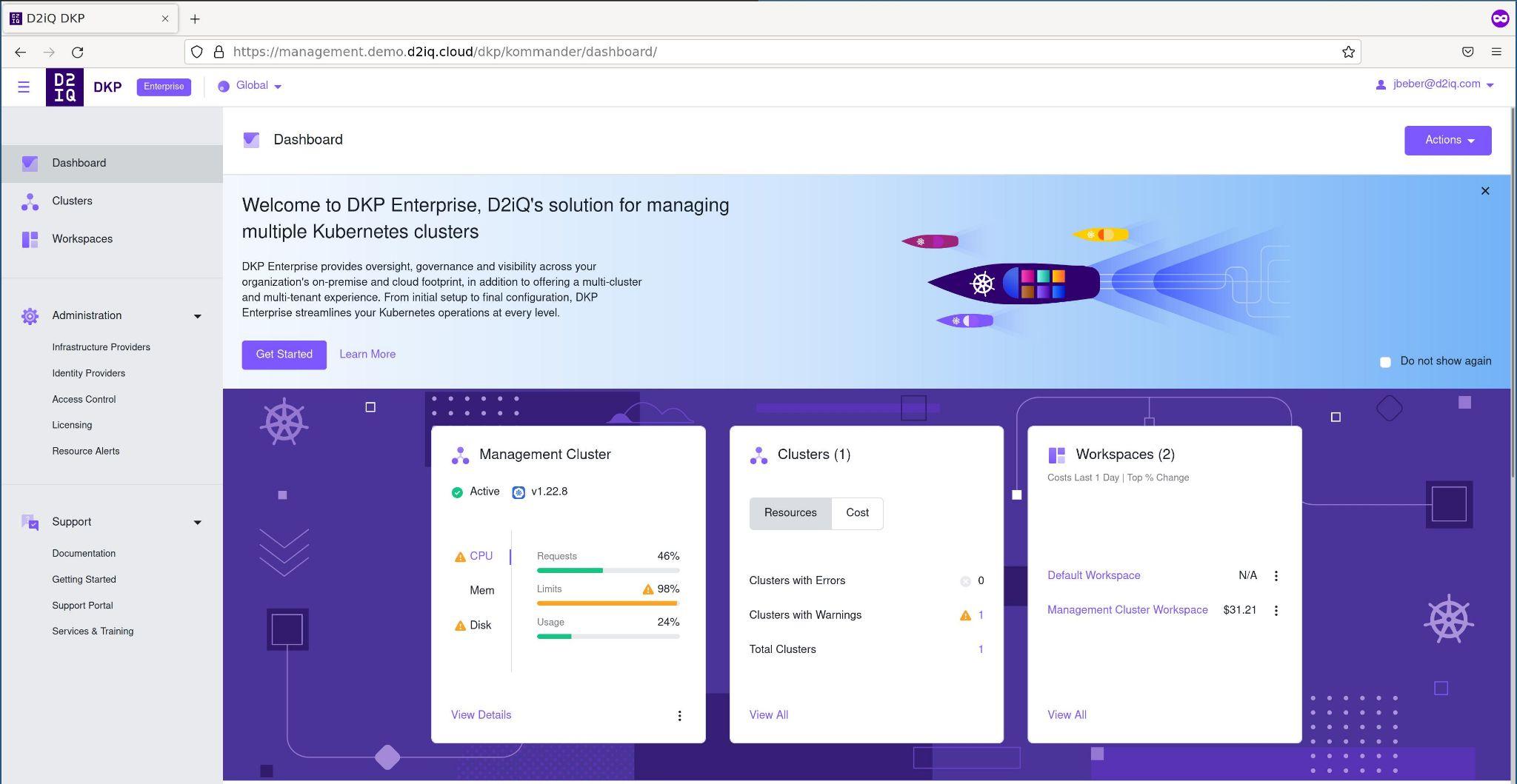Open the Firefox application menu
Screen dimensions: 1517x784
click(x=1496, y=52)
